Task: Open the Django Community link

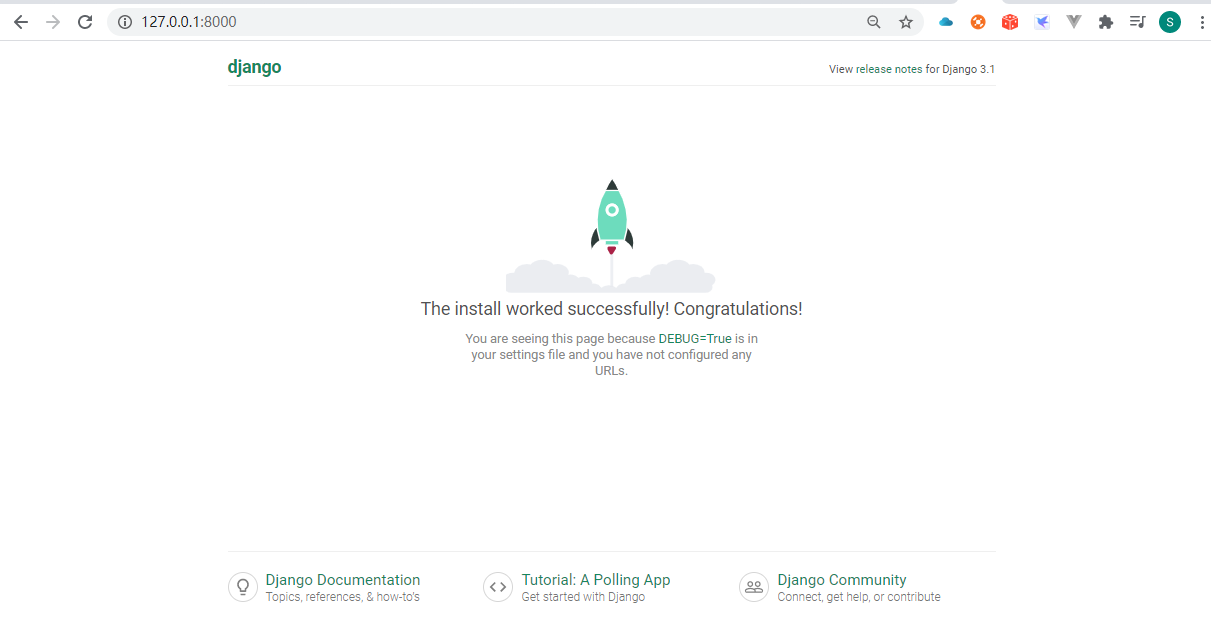Action: click(842, 580)
